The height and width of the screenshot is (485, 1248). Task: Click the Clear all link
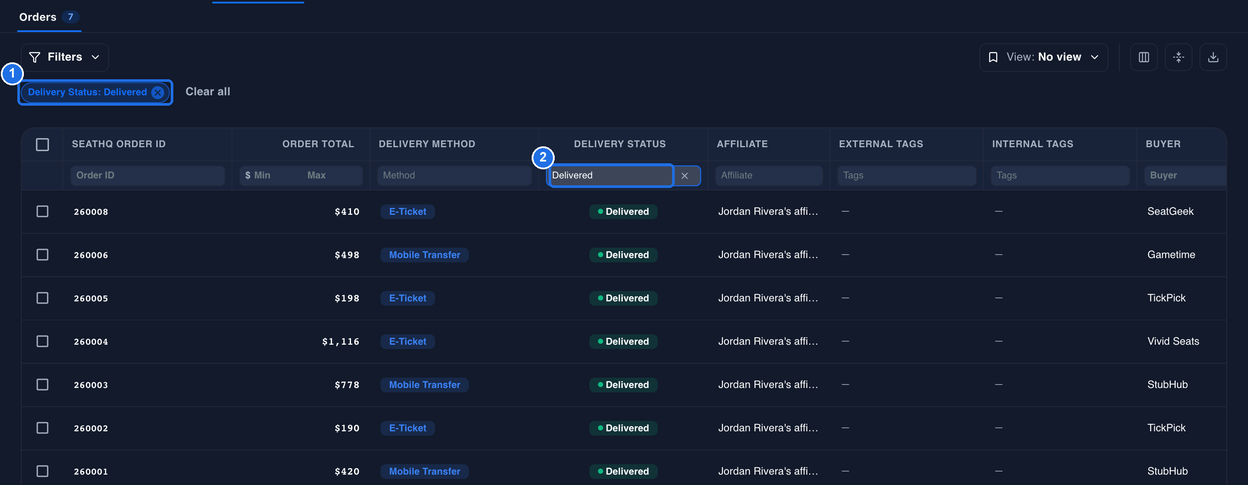(208, 92)
